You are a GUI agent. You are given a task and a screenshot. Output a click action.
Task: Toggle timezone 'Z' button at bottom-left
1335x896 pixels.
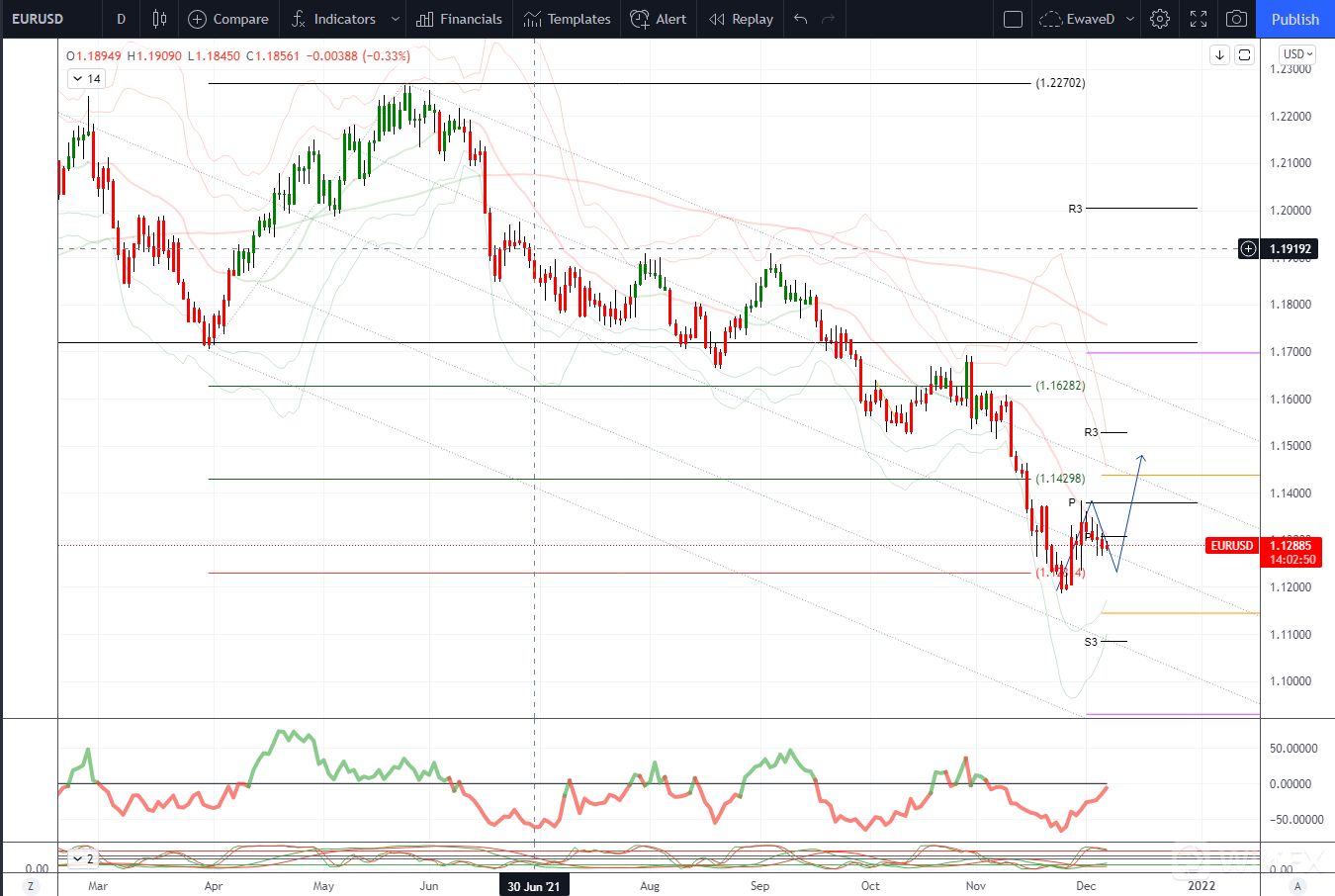(x=31, y=886)
